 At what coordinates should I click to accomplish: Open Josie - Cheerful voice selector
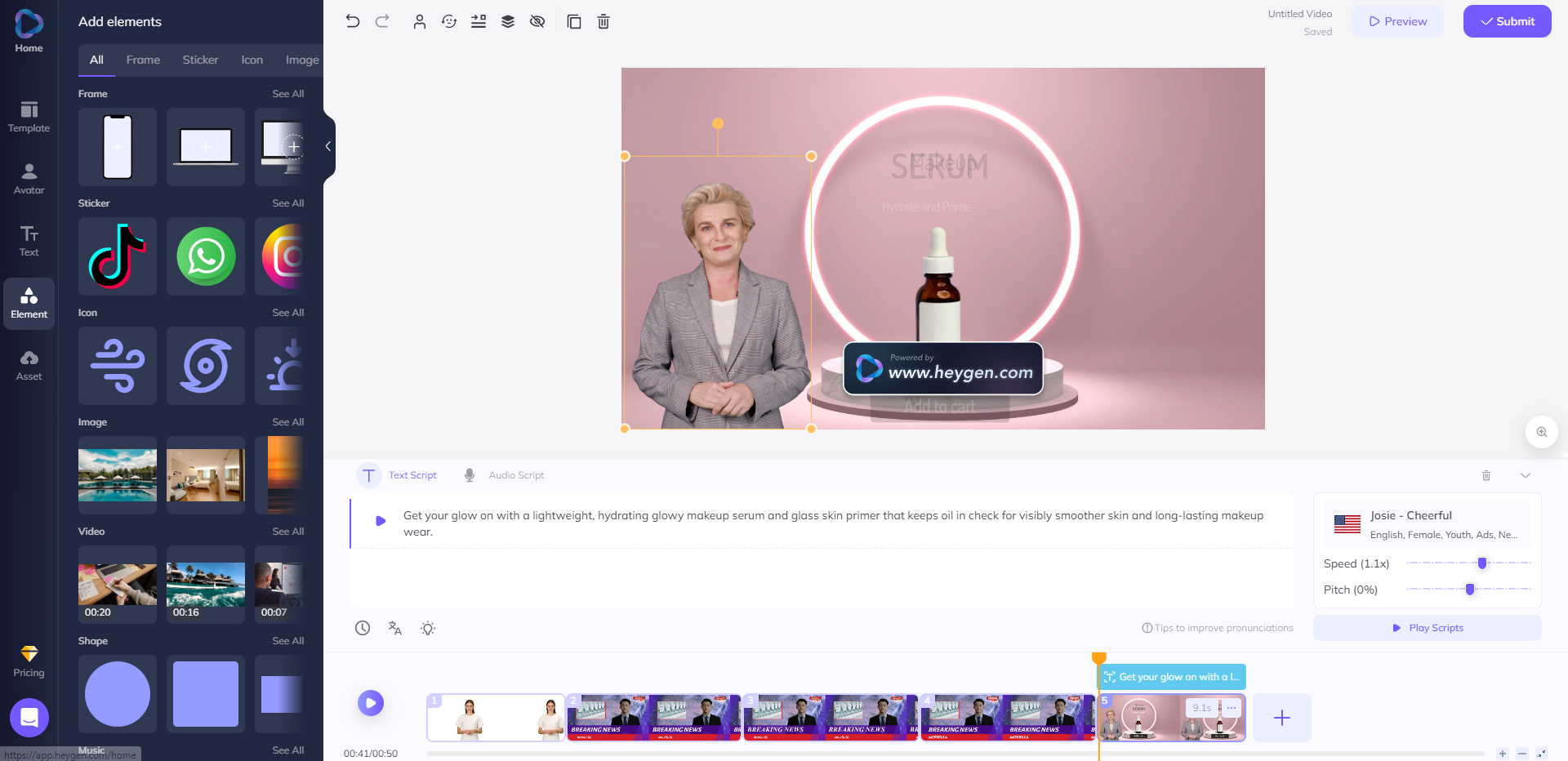(1427, 524)
